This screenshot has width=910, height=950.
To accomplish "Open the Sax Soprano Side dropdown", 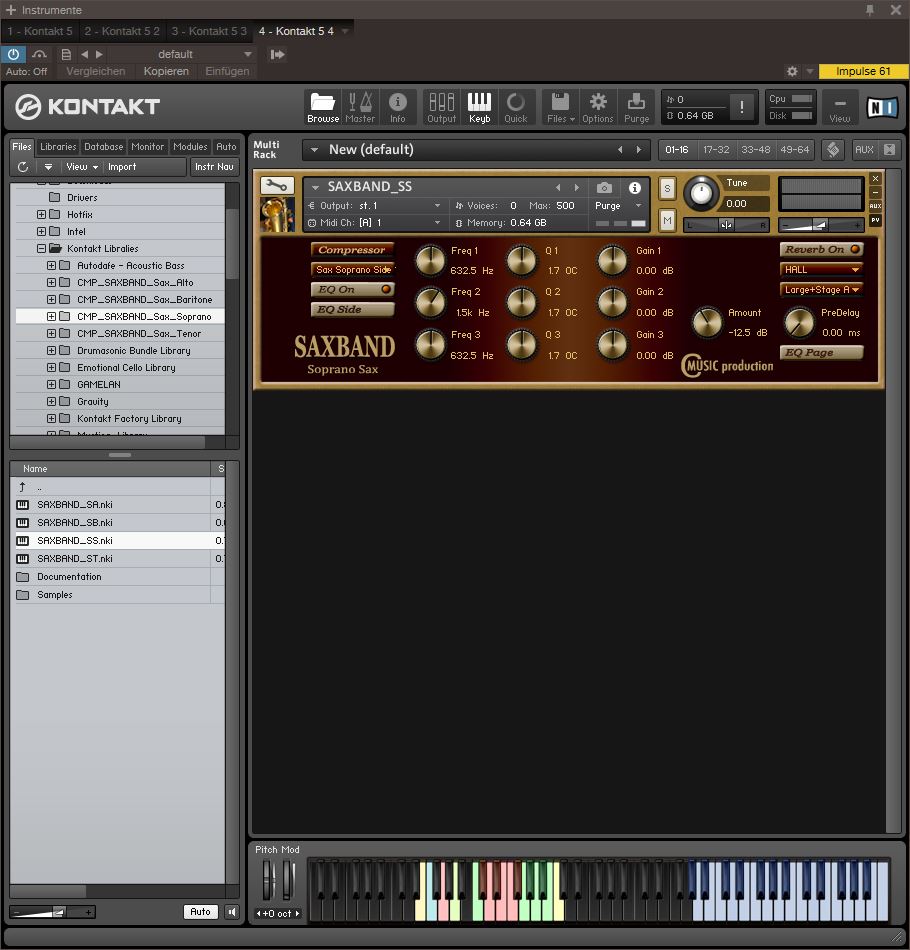I will [353, 270].
